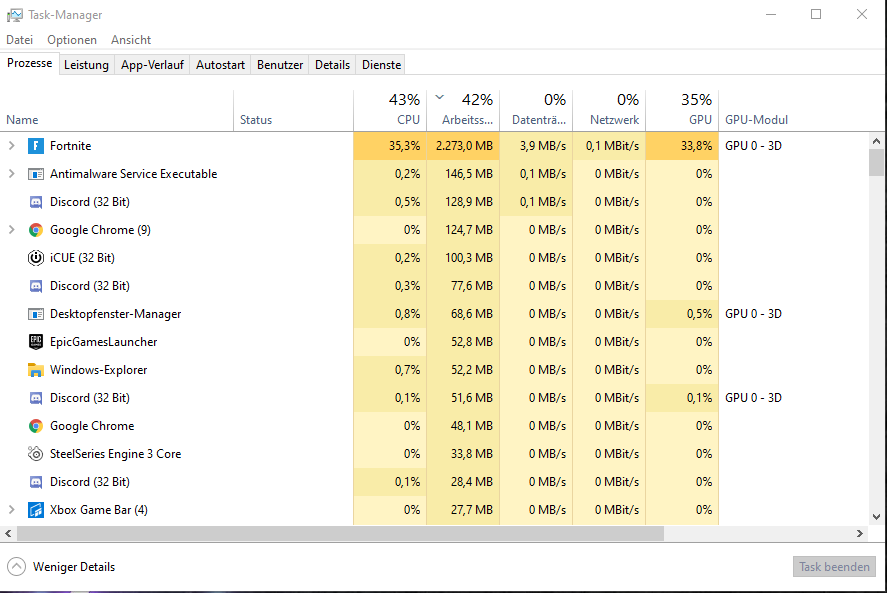
Task: Open the Optionen menu
Action: click(x=72, y=40)
